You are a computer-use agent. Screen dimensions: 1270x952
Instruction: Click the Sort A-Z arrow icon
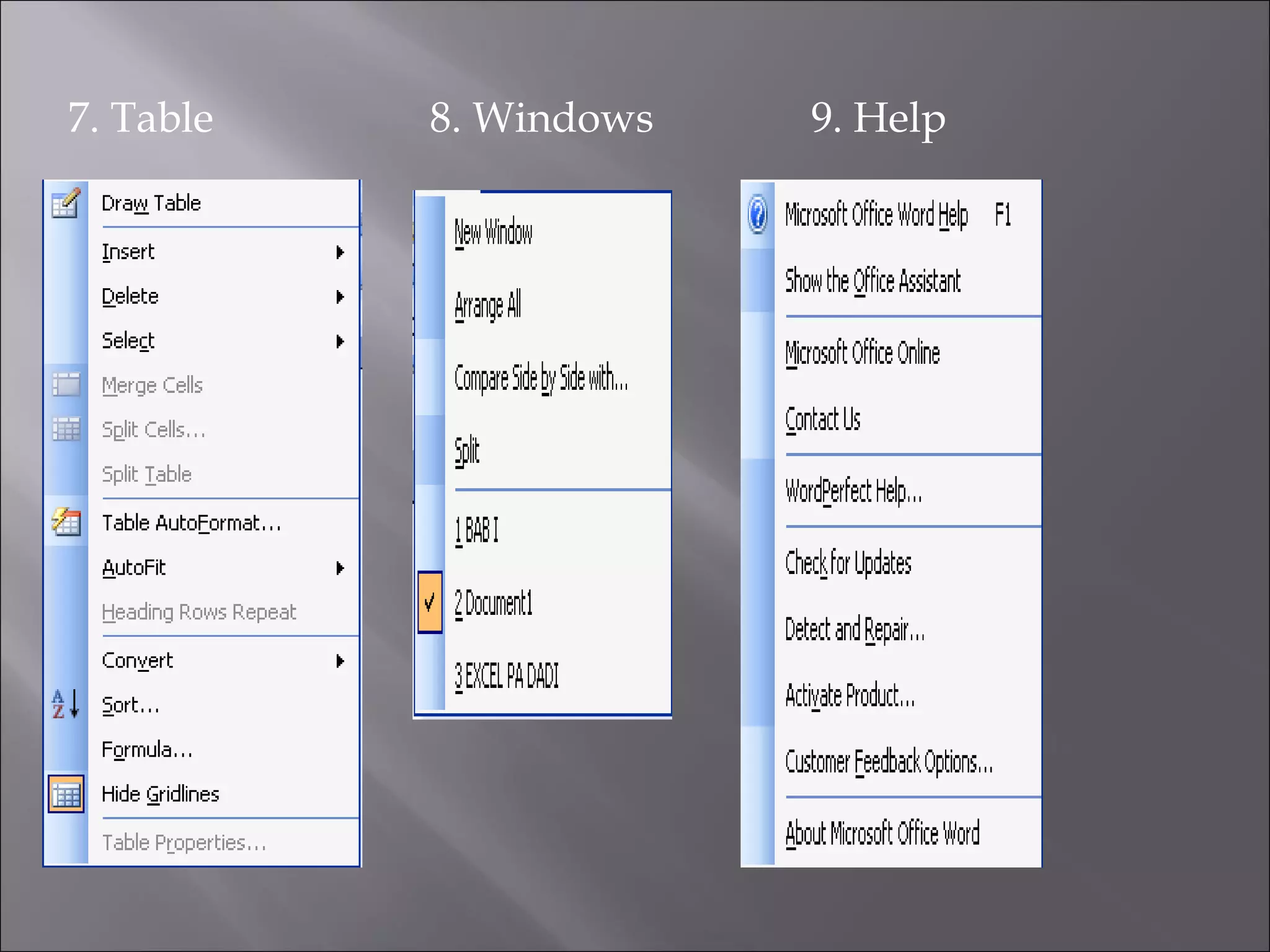pyautogui.click(x=65, y=704)
